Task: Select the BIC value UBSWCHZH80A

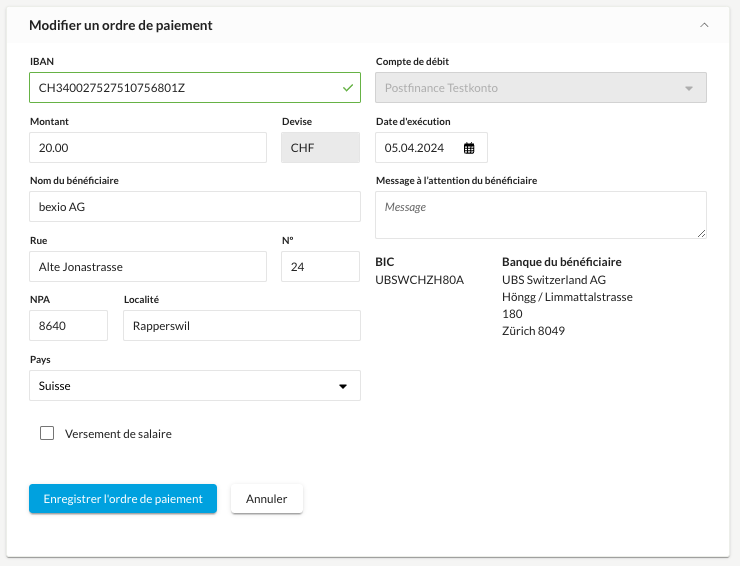Action: point(420,279)
